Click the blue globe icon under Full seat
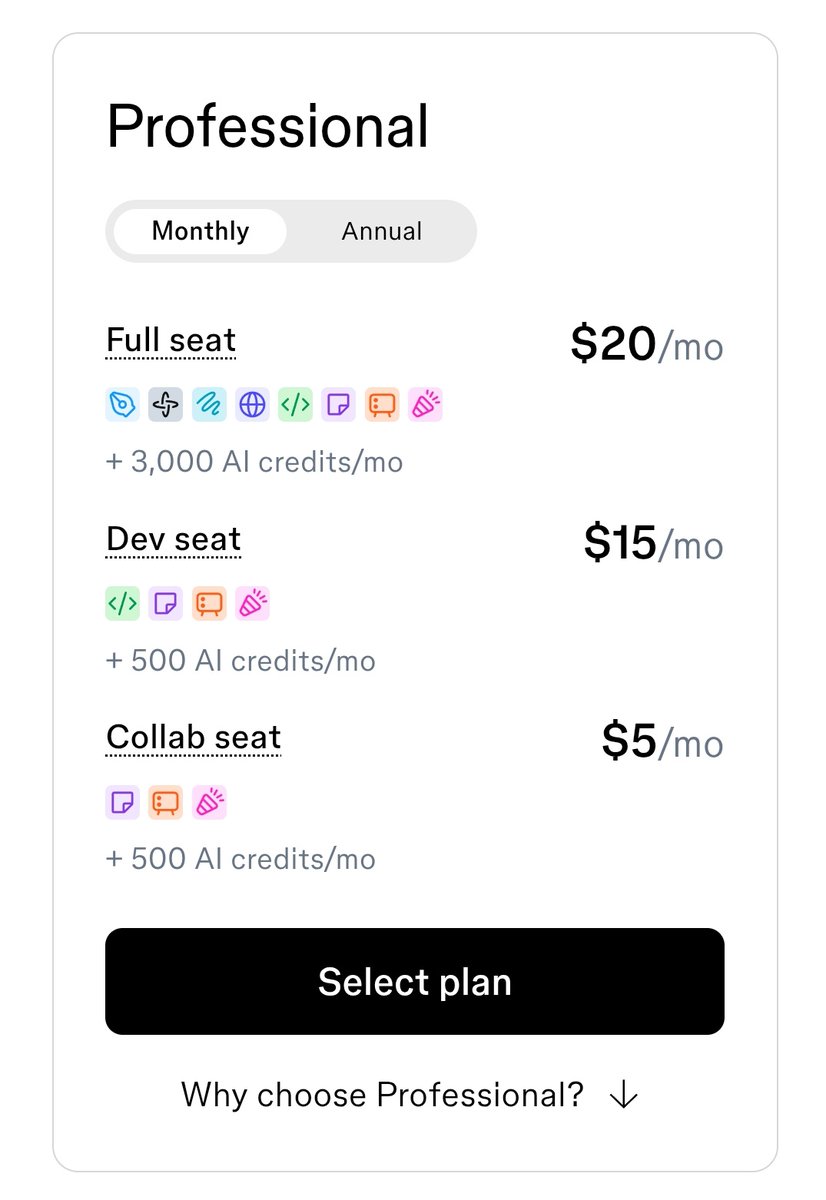Image resolution: width=826 pixels, height=1200 pixels. [252, 404]
